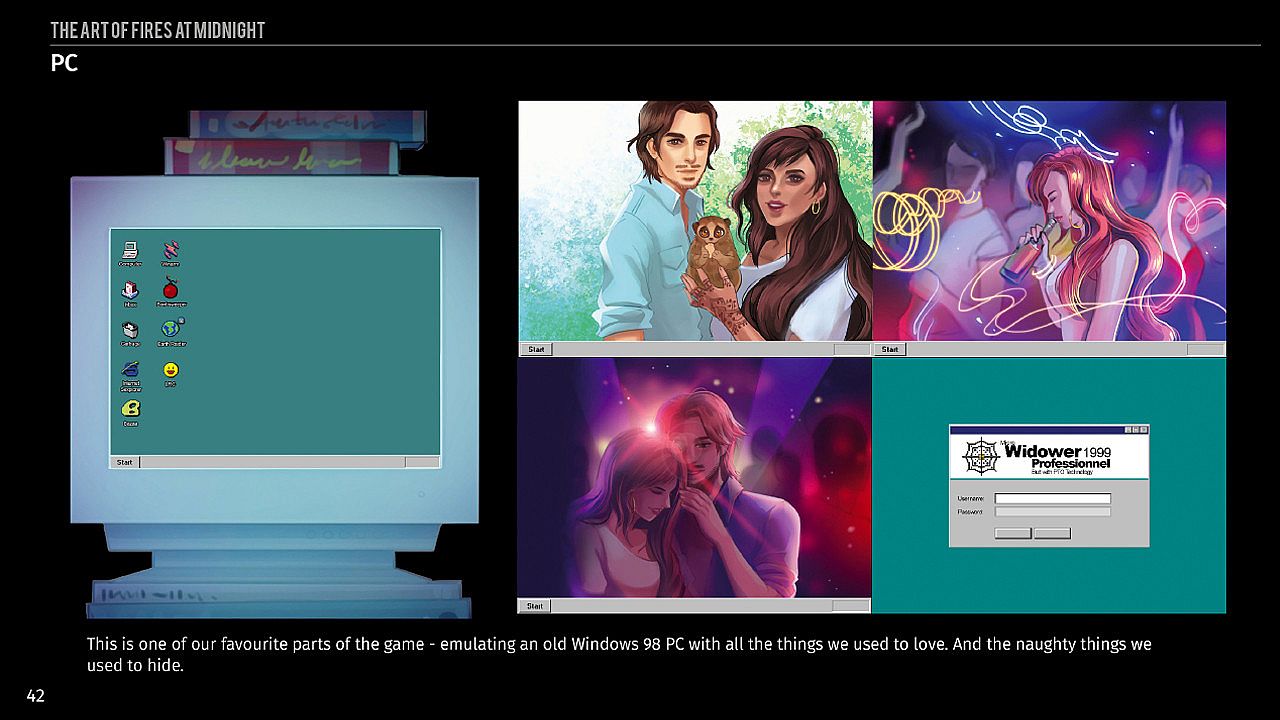Click 'THE ART OF FIRES AT MIDNIGHT' header
The height and width of the screenshot is (720, 1280).
point(158,31)
